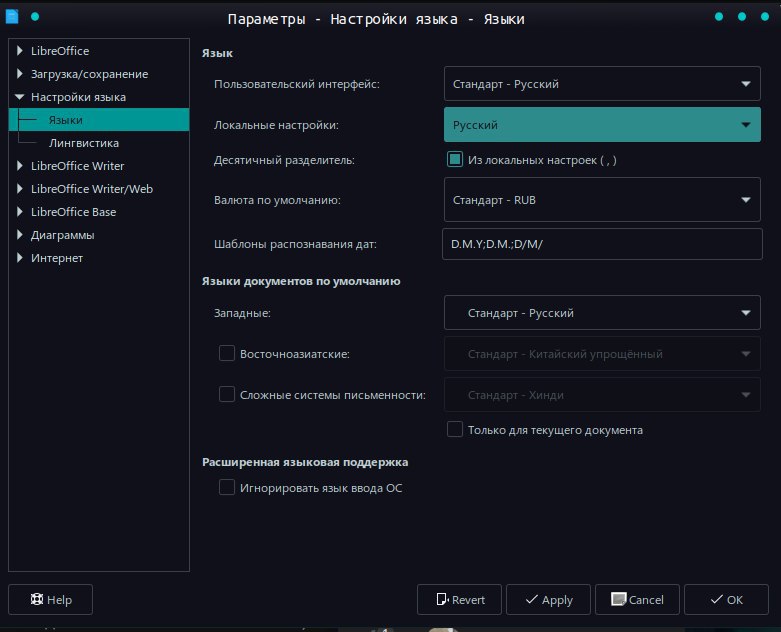
Task: Expand the LibreOffice Base tree node
Action: [19, 212]
